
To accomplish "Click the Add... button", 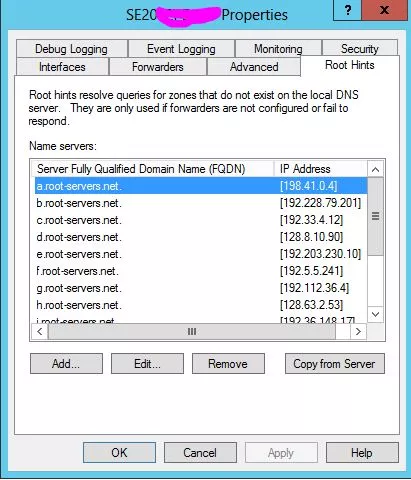I will click(x=66, y=364).
